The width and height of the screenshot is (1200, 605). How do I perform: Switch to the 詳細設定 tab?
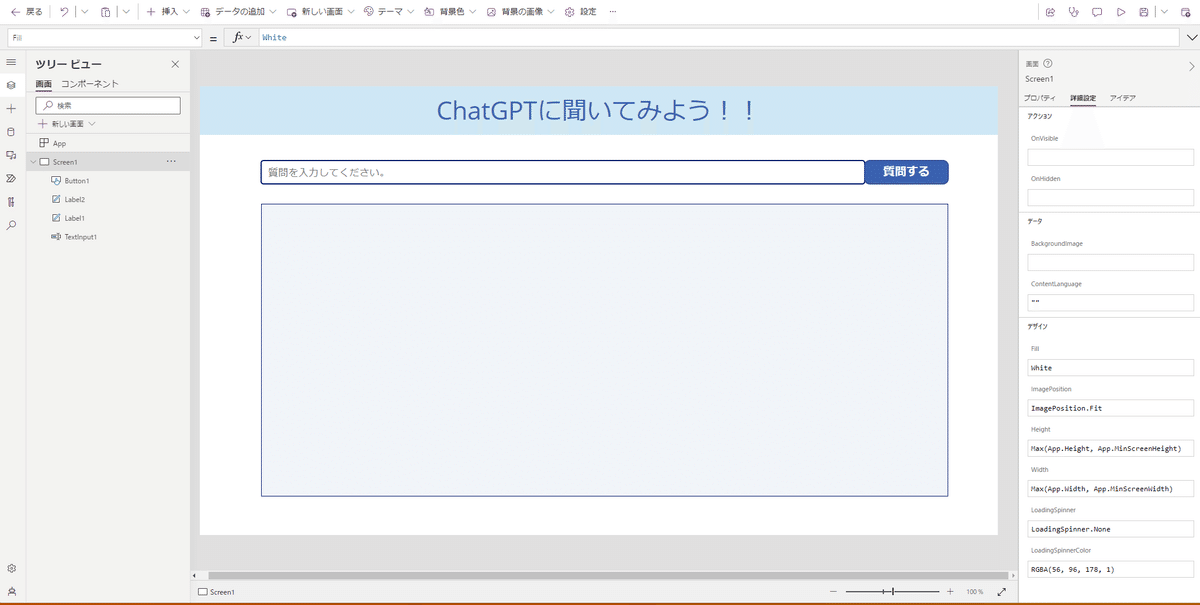coord(1083,98)
